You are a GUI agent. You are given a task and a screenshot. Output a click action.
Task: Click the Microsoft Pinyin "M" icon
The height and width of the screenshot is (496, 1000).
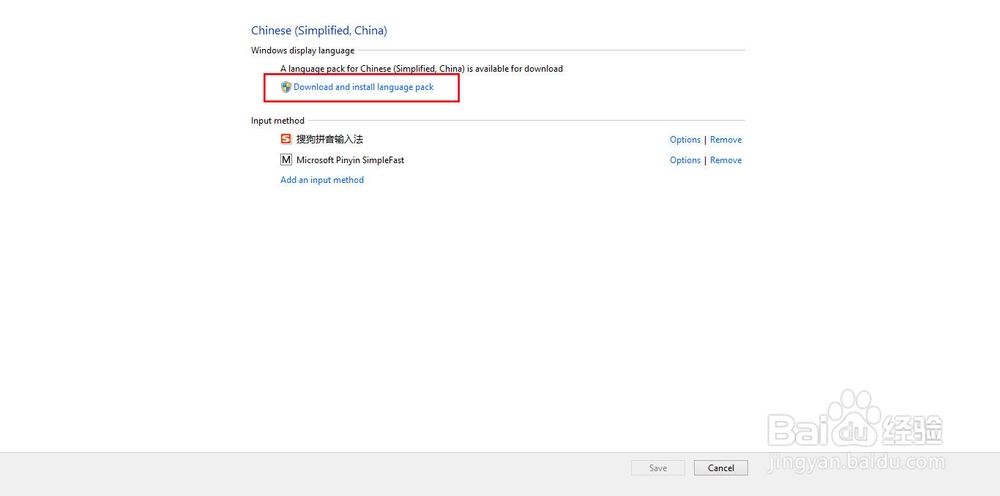click(x=286, y=159)
